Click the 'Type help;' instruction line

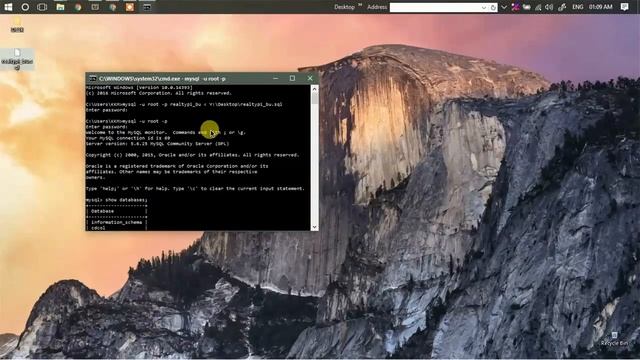pyautogui.click(x=195, y=189)
